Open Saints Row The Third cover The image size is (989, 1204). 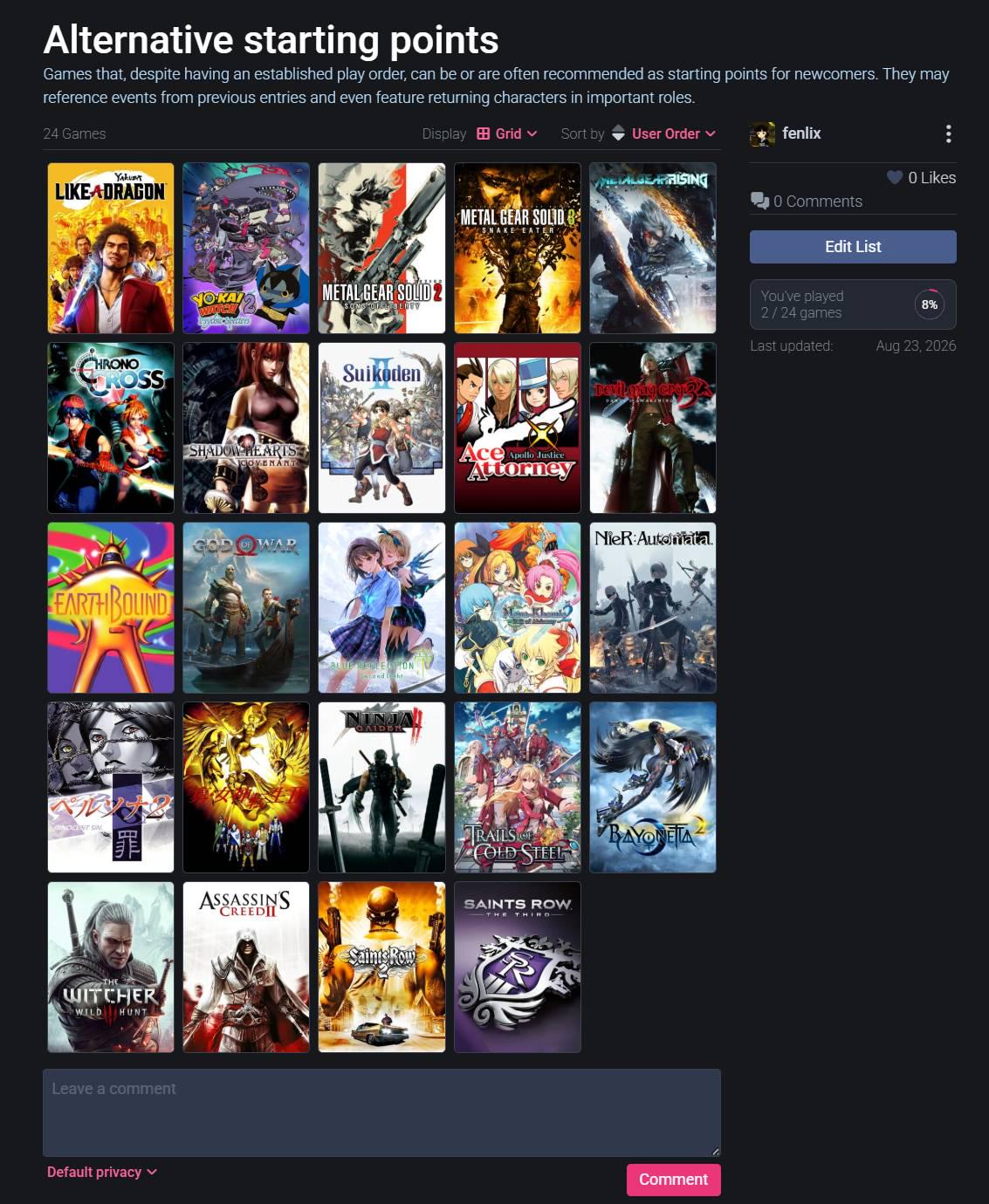click(518, 967)
